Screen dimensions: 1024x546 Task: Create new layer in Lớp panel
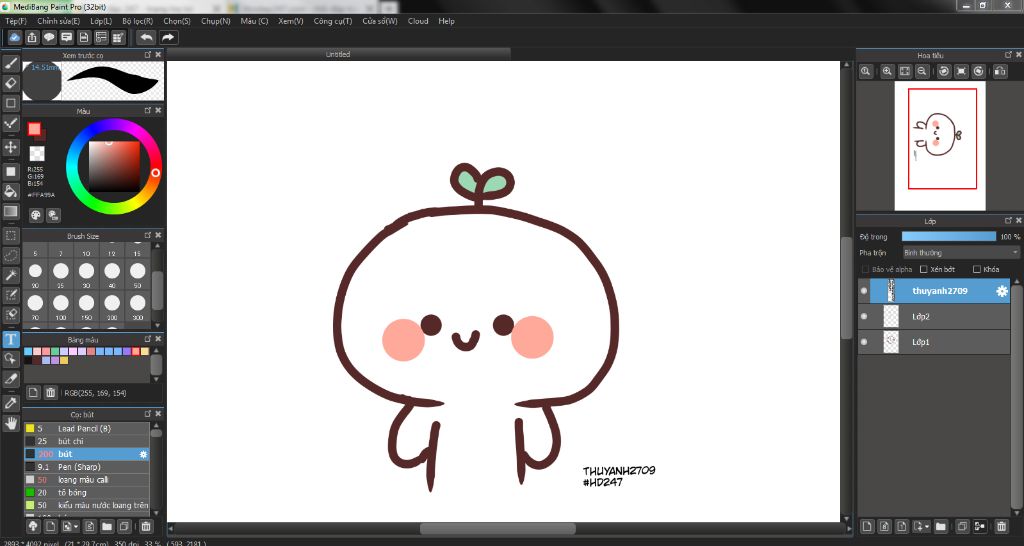tap(866, 526)
